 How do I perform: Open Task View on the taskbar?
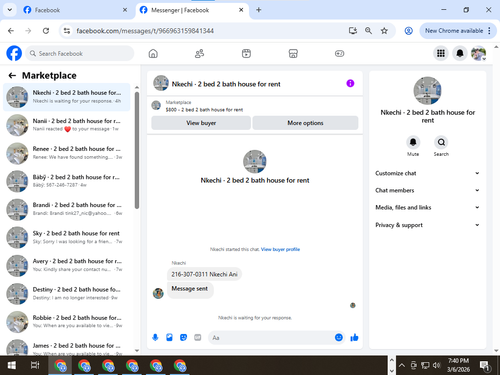pos(35,365)
